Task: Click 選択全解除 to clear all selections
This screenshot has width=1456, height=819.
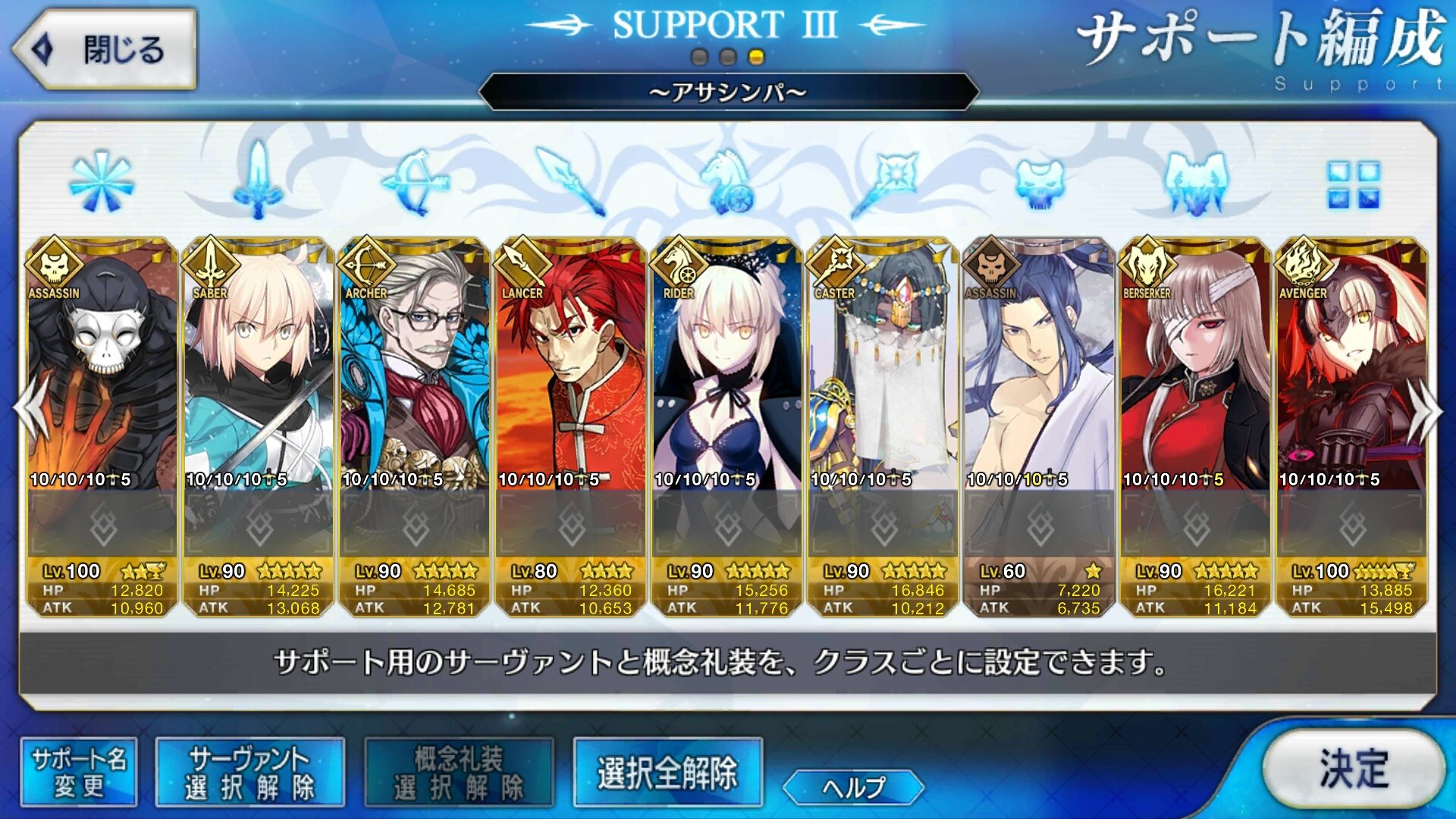Action: [x=667, y=772]
